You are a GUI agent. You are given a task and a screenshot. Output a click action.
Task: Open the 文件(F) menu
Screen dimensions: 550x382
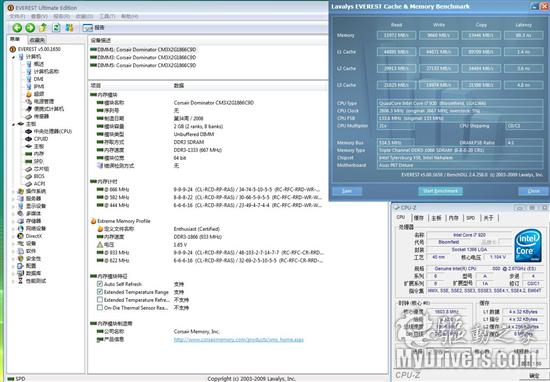click(x=17, y=16)
